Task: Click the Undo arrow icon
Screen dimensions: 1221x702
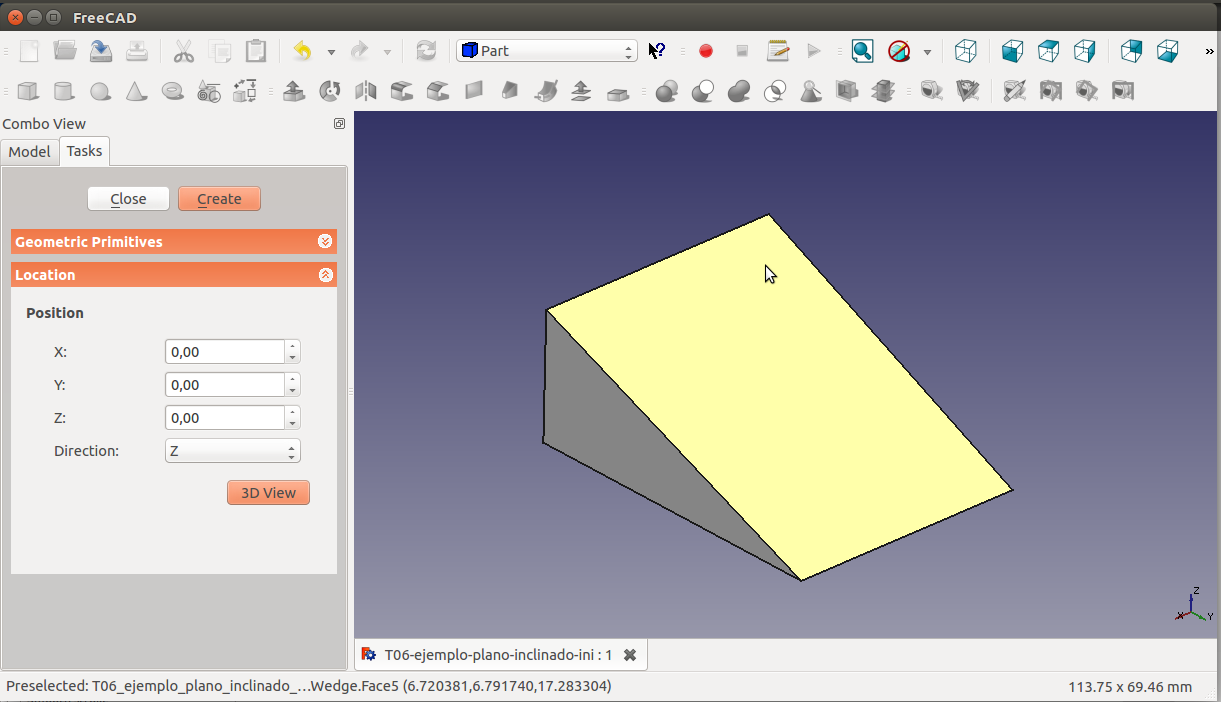Action: coord(302,51)
